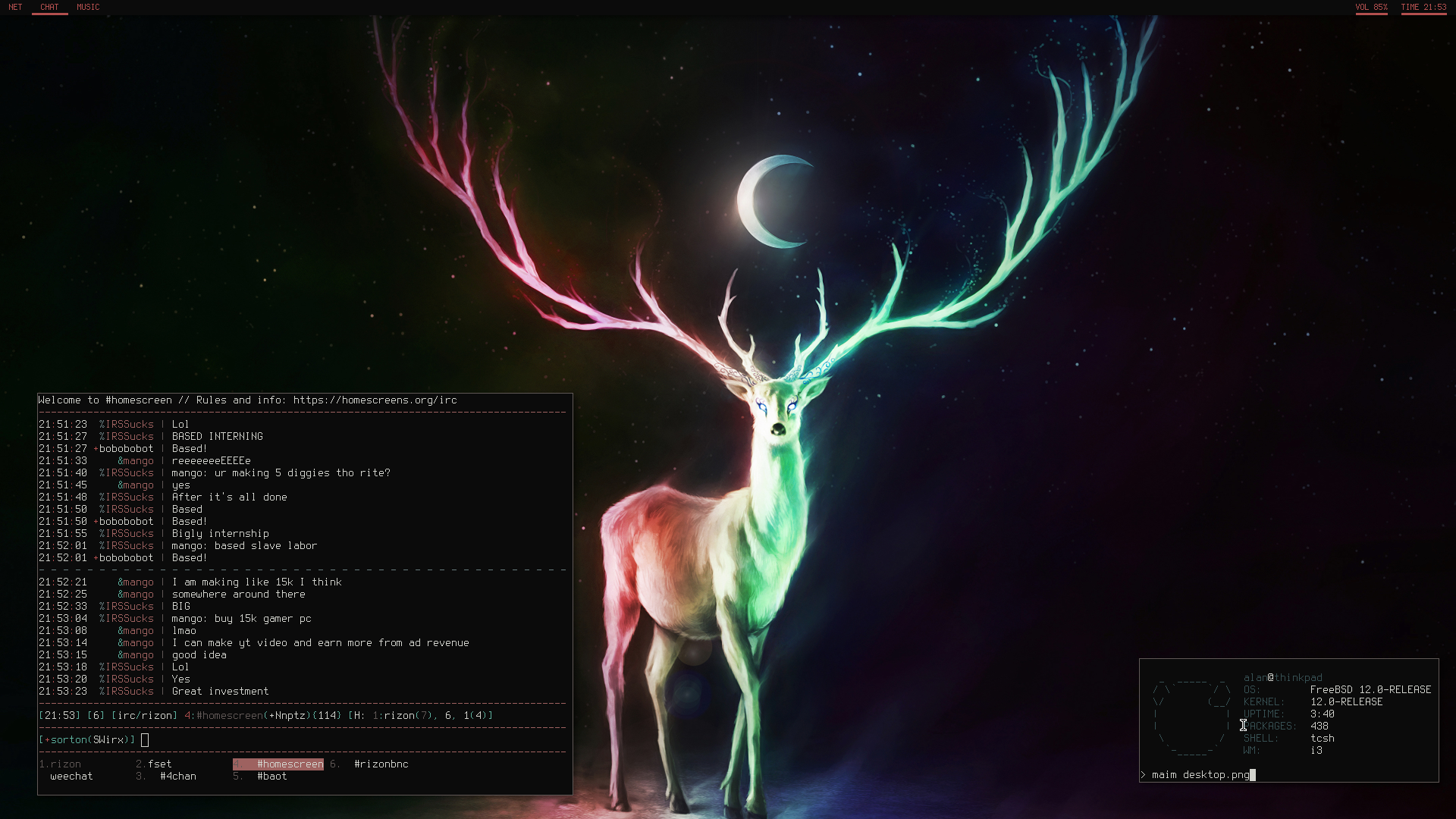The height and width of the screenshot is (819, 1456).
Task: Click message 'good idea' from mango
Action: tap(199, 654)
